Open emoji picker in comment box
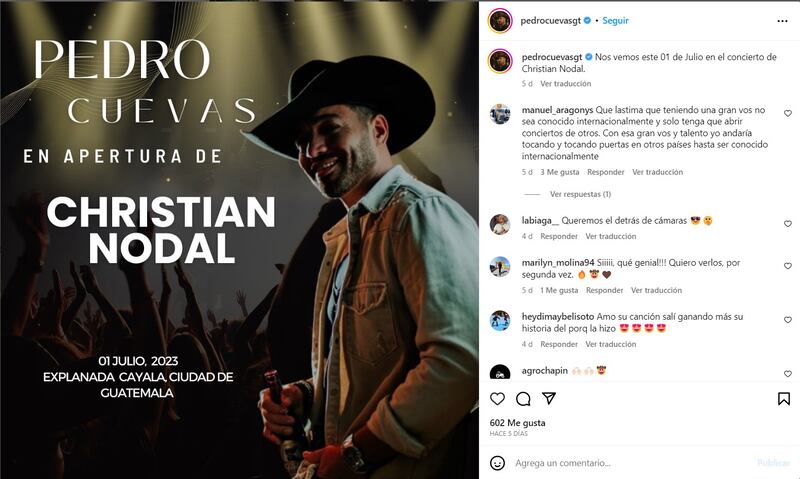 (497, 463)
